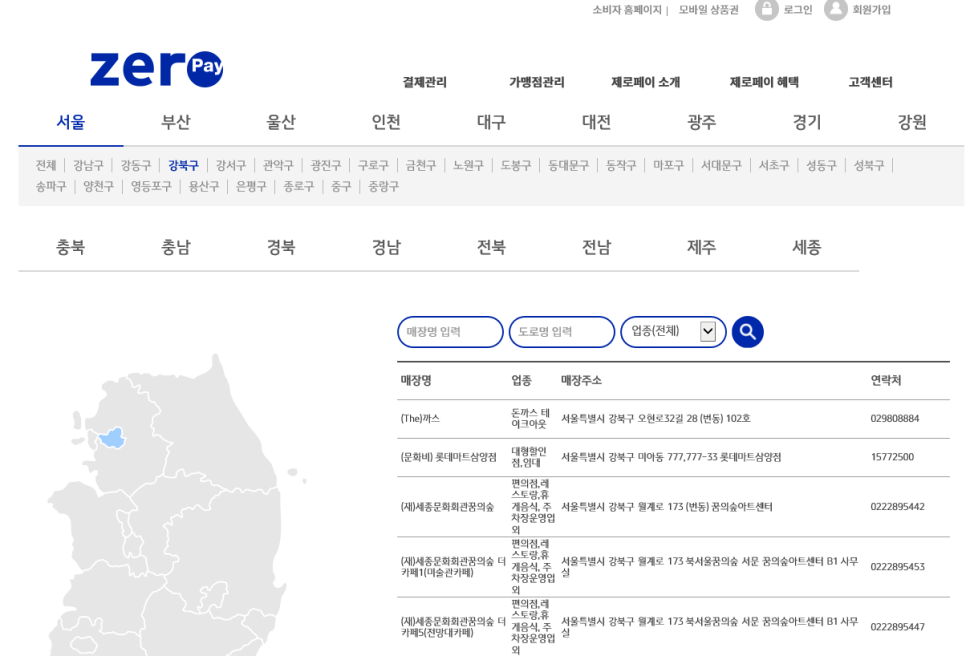Select the 경남 region tab
The height and width of the screenshot is (656, 966).
point(386,248)
